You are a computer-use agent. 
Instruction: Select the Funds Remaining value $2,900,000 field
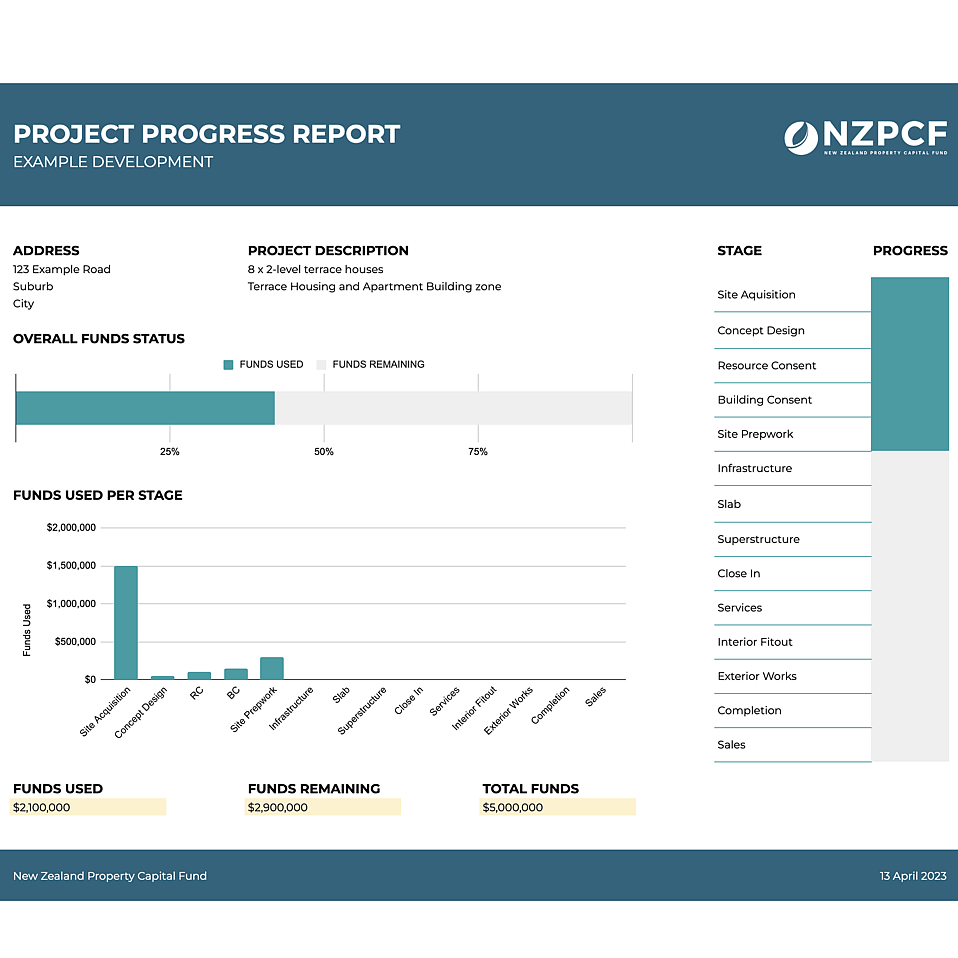coord(322,807)
